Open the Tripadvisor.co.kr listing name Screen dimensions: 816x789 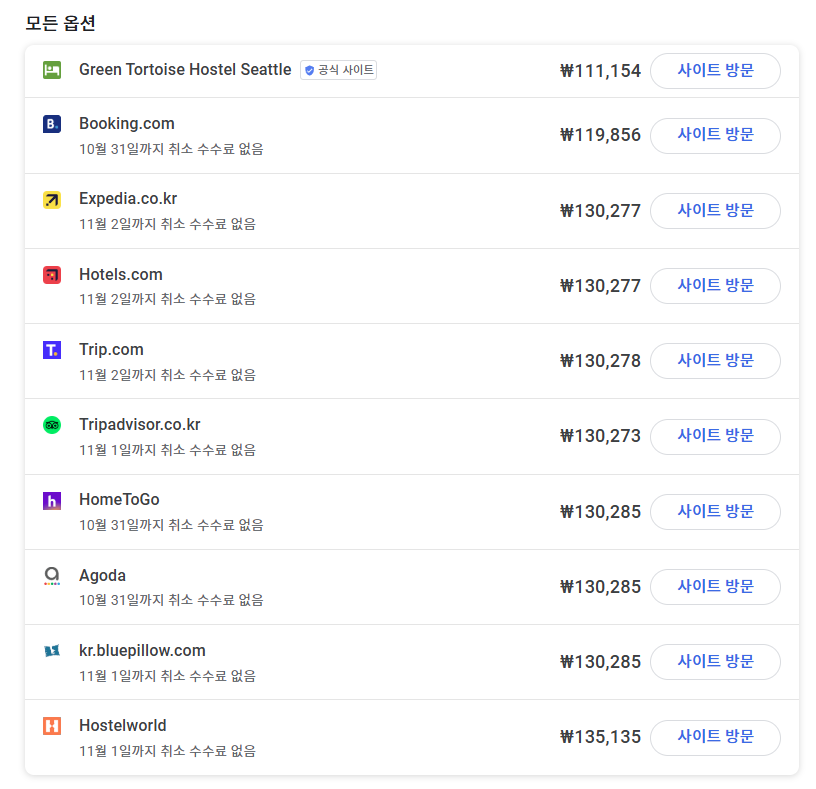pyautogui.click(x=139, y=425)
